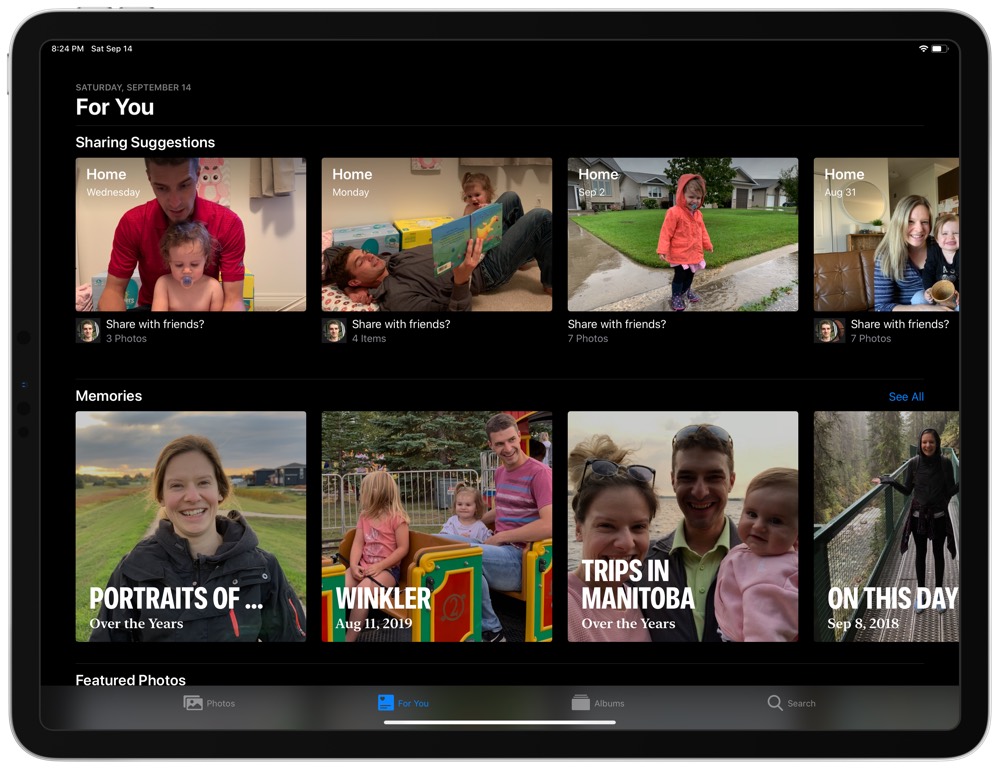
Task: Switch to Albums tab label
Action: tap(609, 703)
